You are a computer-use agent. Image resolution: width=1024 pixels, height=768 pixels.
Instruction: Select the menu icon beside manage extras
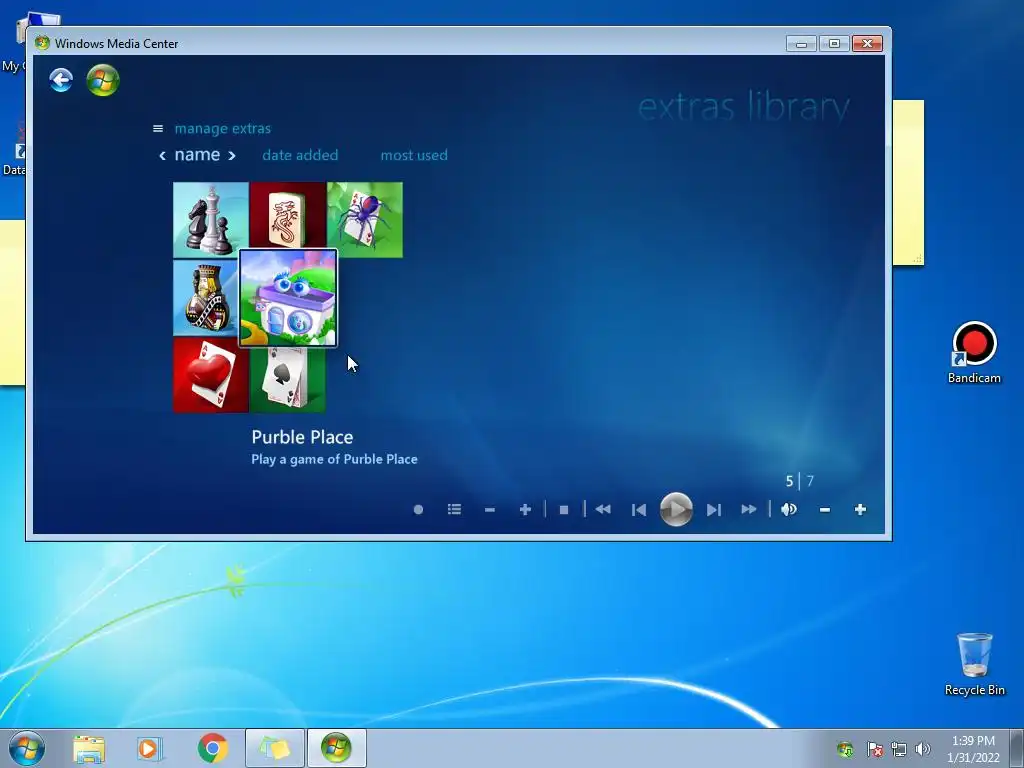157,129
